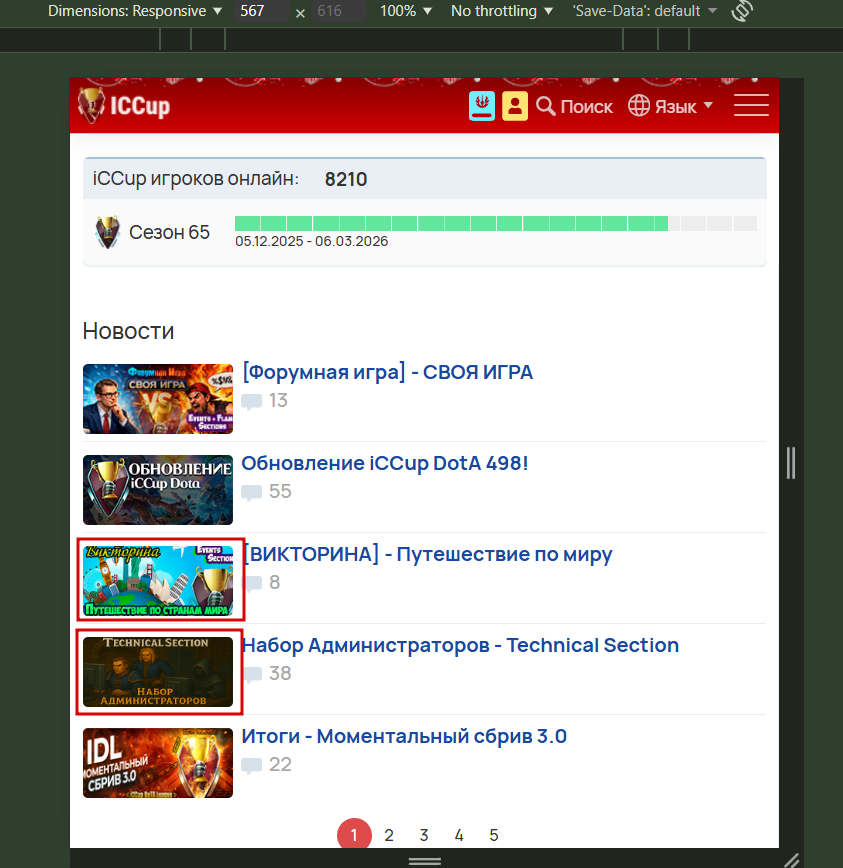Click comment bubble icon next to 55
This screenshot has height=868, width=843.
(x=252, y=492)
